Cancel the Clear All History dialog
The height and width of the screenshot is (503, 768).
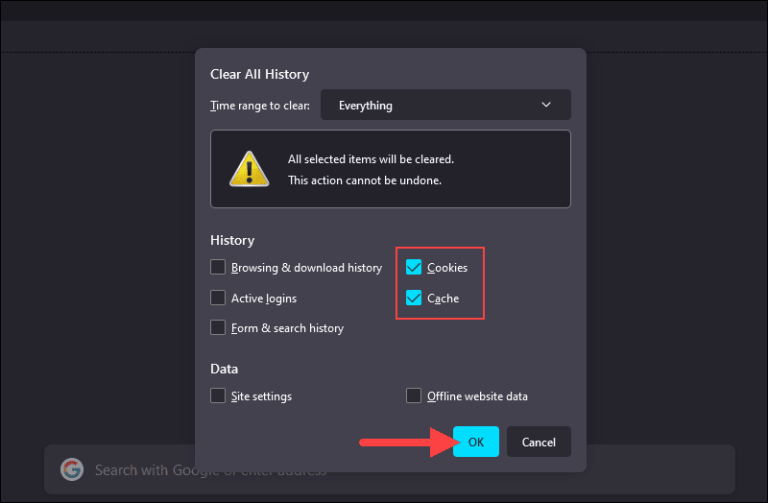coord(539,442)
